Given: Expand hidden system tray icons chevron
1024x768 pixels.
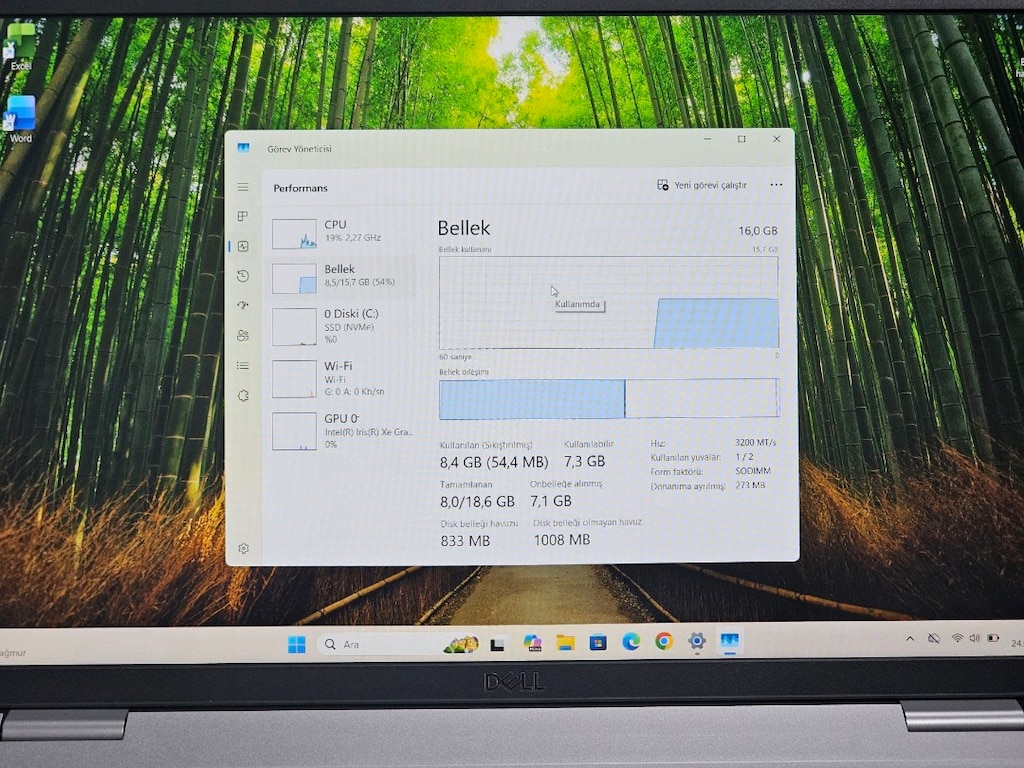Looking at the screenshot, I should (910, 639).
